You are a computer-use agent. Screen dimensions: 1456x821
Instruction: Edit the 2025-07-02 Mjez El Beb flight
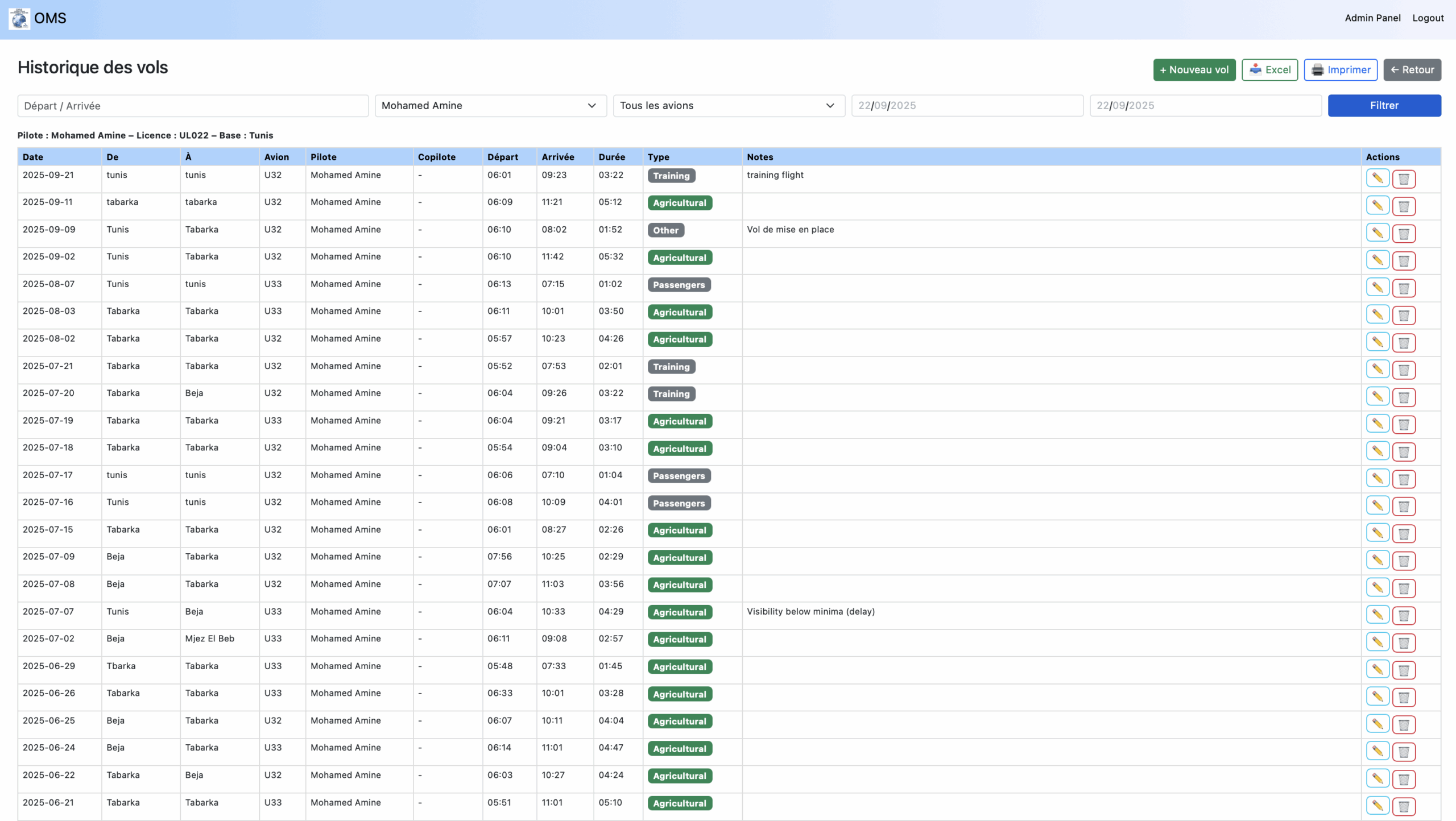(x=1377, y=642)
